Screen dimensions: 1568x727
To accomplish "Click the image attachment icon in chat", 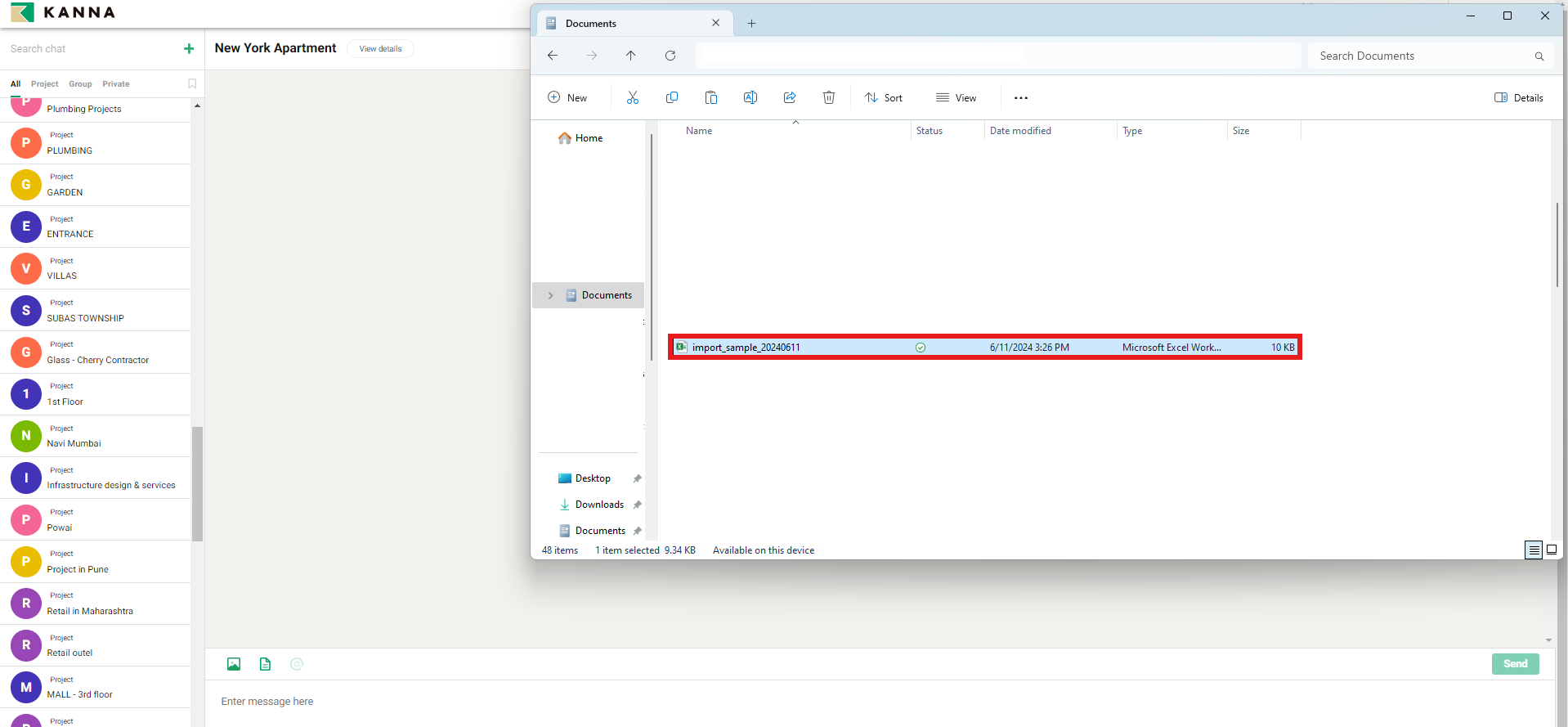I will pyautogui.click(x=234, y=664).
